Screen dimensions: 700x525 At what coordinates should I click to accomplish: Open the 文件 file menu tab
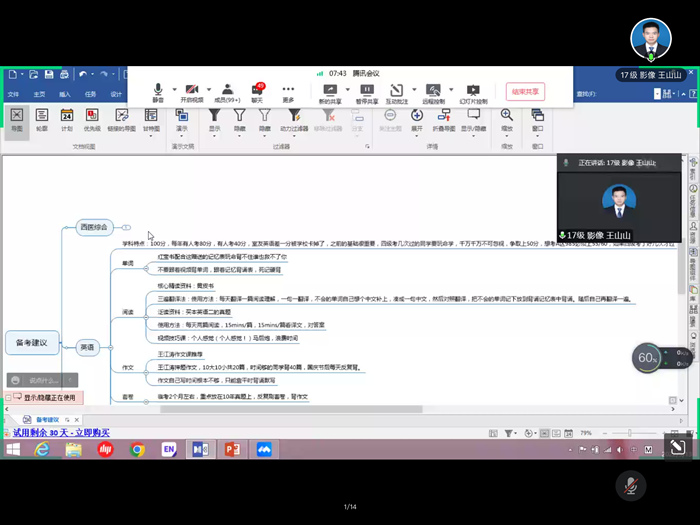14,94
